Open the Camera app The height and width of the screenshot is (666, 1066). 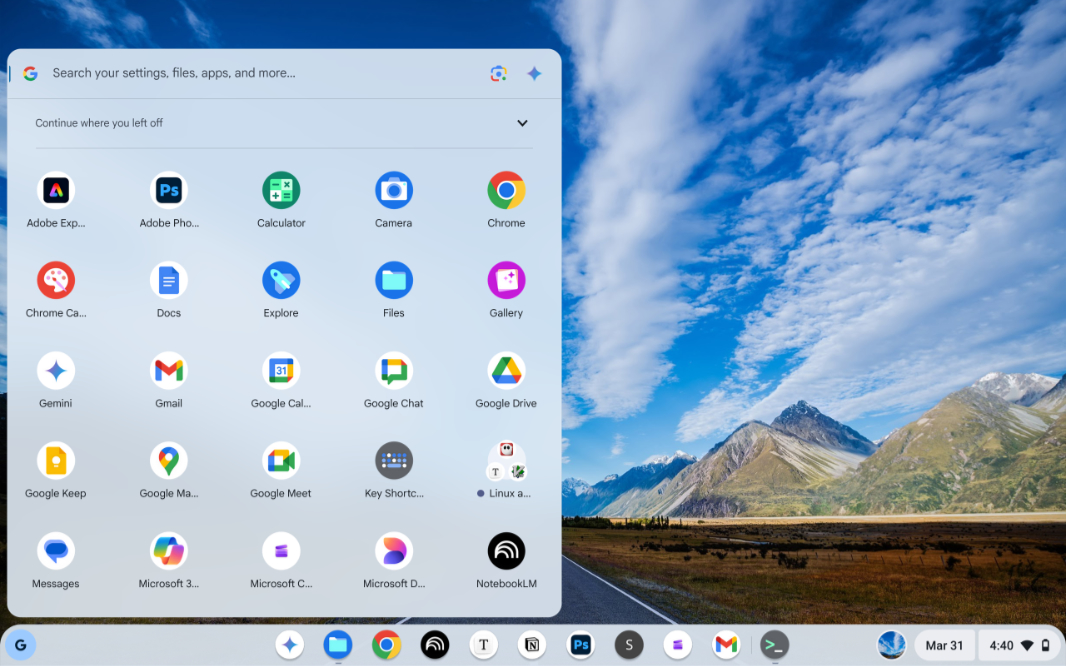point(394,190)
